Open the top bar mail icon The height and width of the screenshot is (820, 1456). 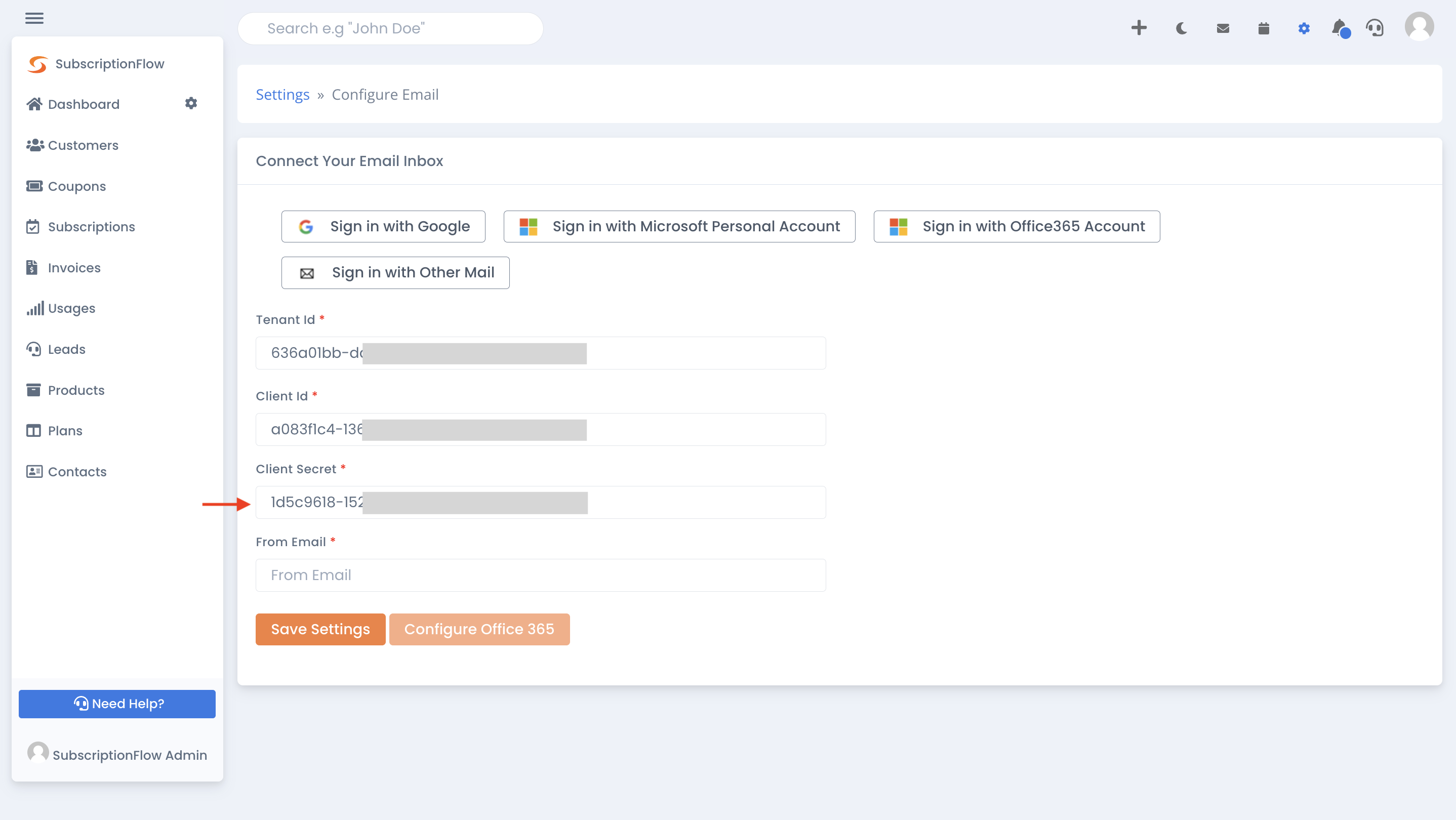click(1223, 28)
